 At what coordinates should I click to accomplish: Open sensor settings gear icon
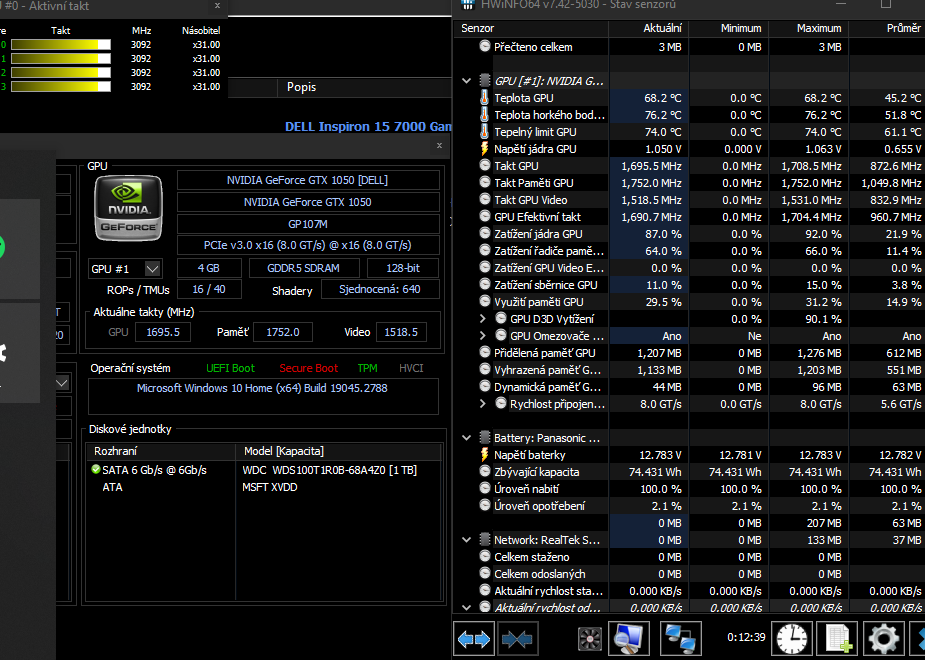point(883,637)
